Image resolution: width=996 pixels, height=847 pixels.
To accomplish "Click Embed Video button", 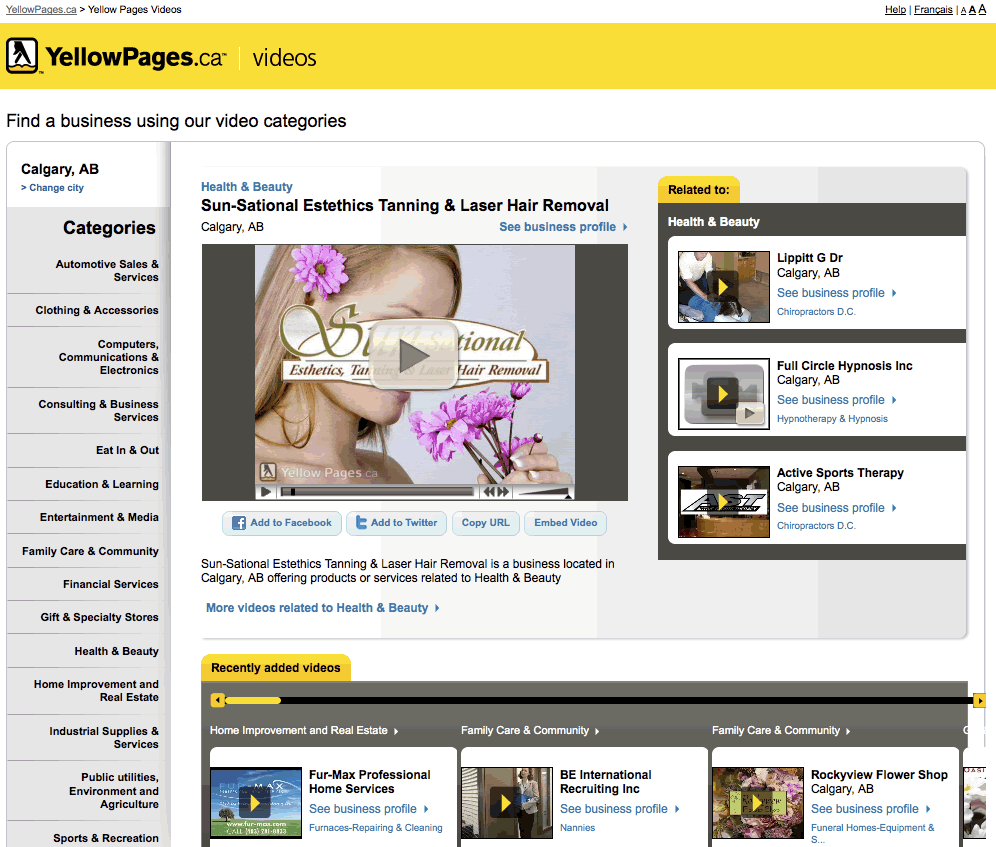I will click(x=565, y=523).
